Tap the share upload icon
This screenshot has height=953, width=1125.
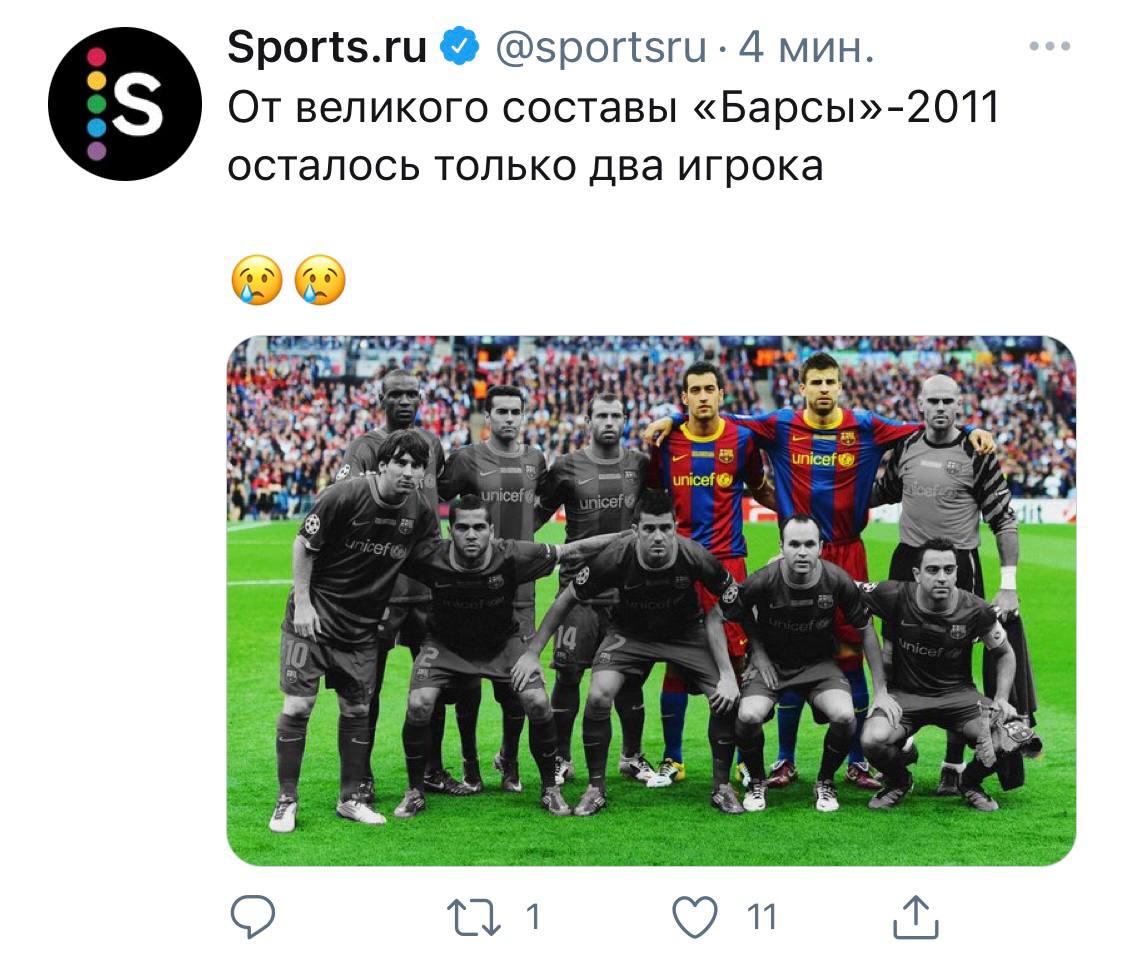[x=915, y=916]
